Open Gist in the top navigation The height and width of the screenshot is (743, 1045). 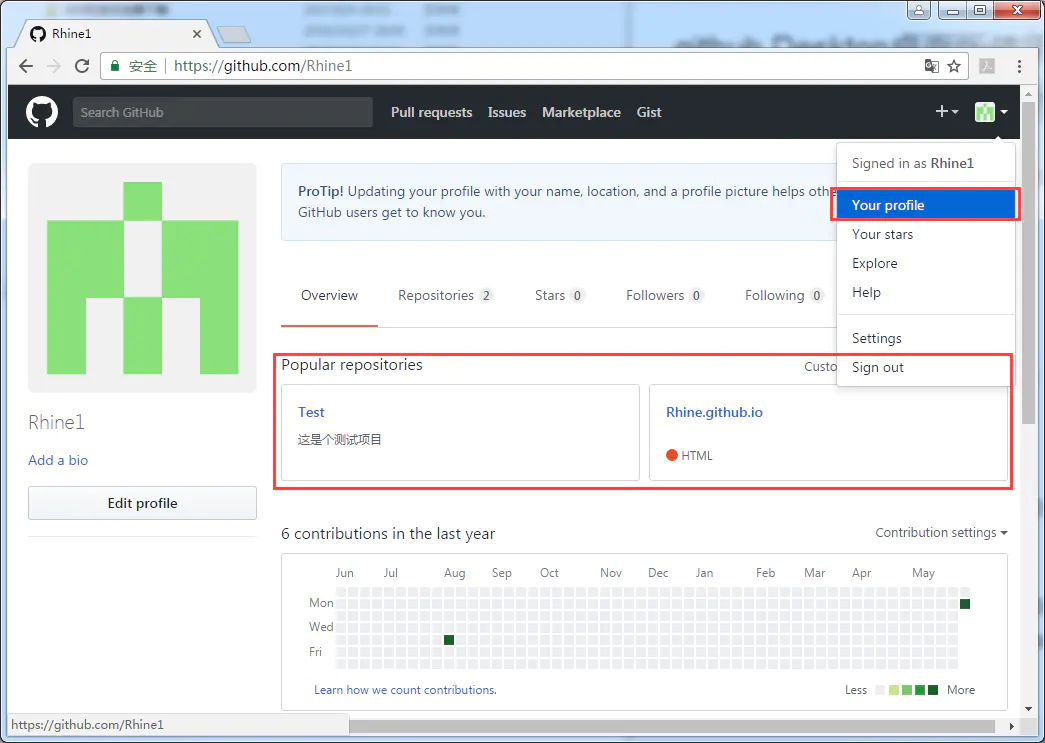(649, 112)
